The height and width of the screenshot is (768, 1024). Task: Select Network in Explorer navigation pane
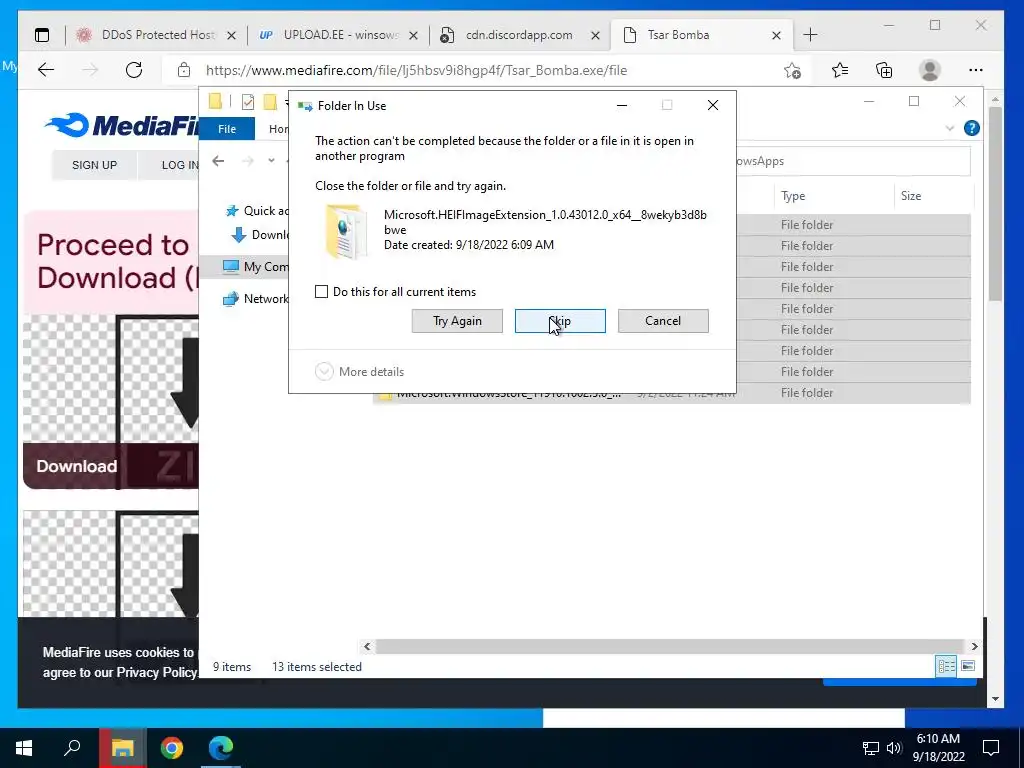click(x=255, y=298)
